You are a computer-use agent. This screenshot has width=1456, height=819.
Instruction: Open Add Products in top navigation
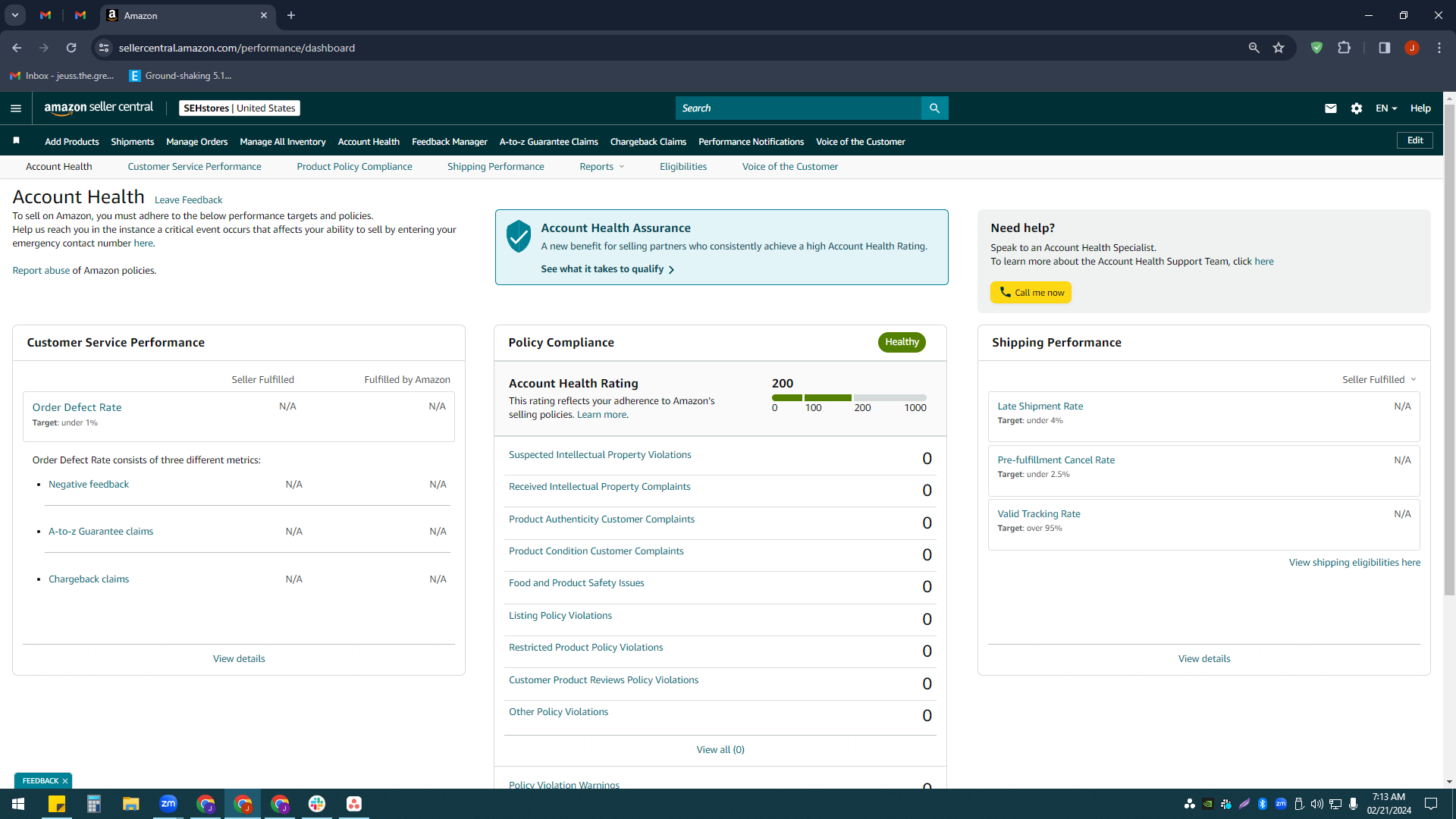(x=71, y=142)
